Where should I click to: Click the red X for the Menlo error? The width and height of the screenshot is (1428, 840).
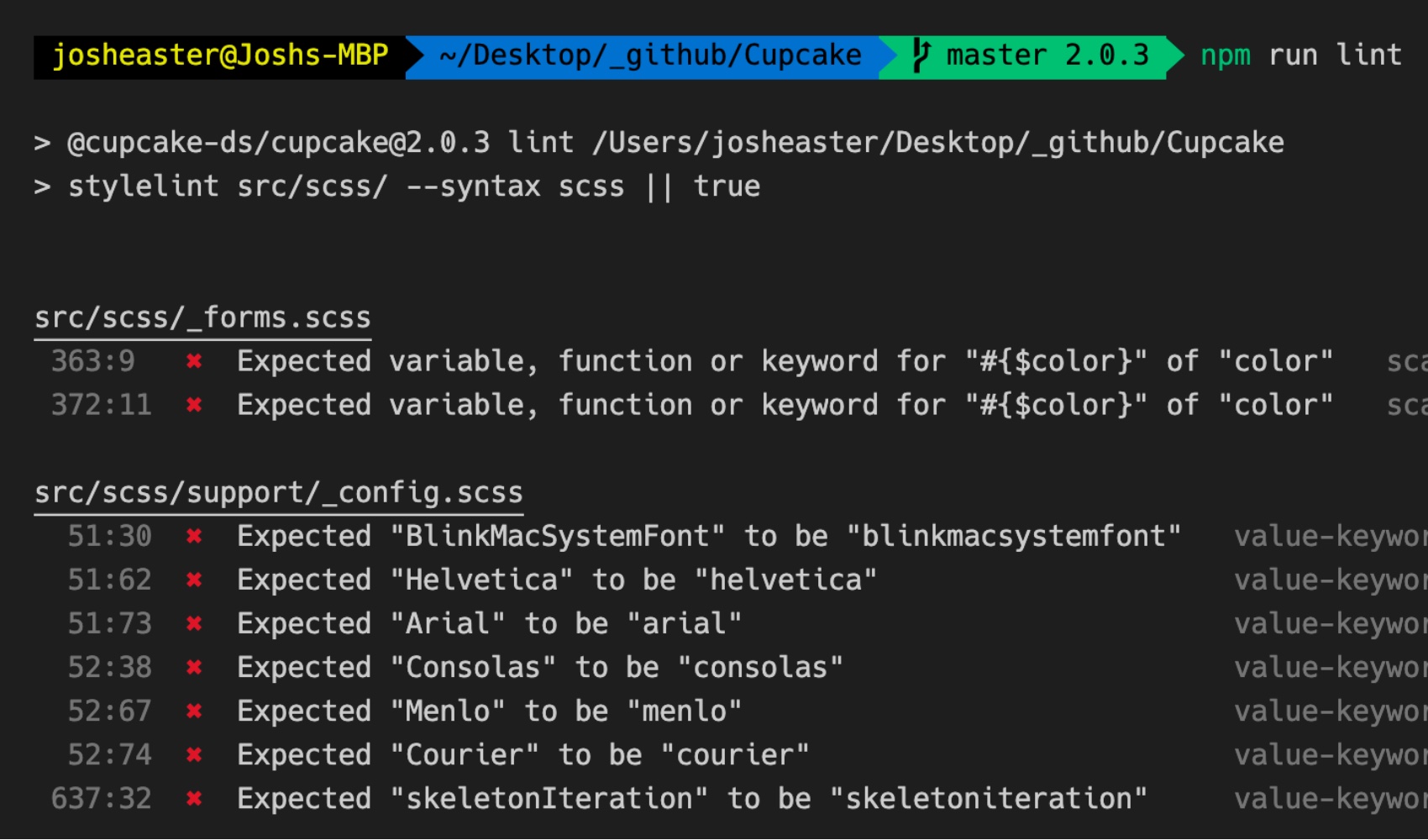click(x=194, y=711)
